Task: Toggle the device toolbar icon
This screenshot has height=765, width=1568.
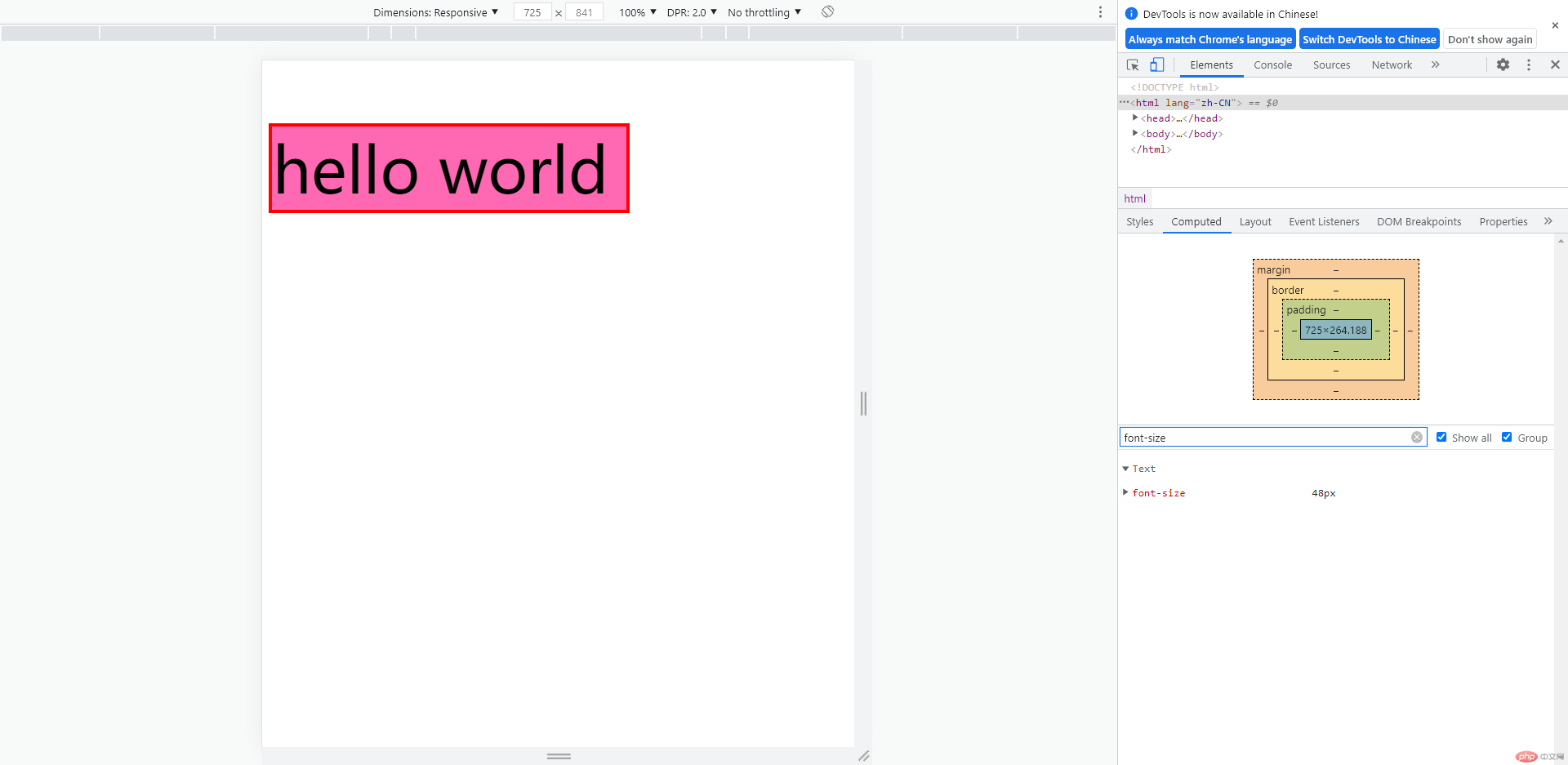Action: pyautogui.click(x=1156, y=64)
